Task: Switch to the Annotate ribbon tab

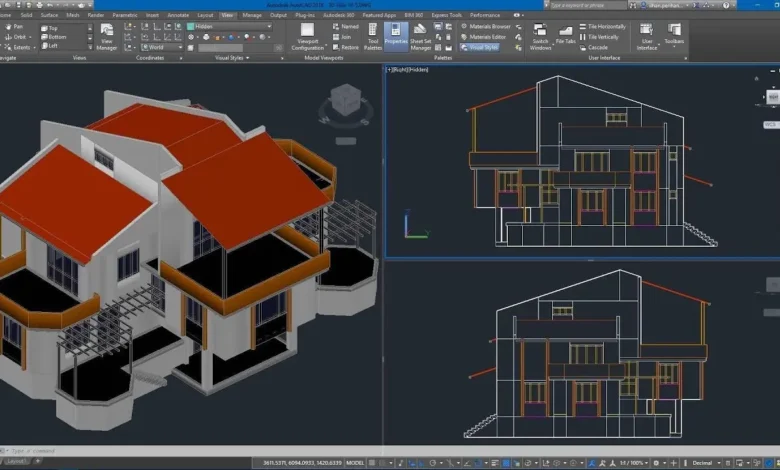Action: pos(178,15)
